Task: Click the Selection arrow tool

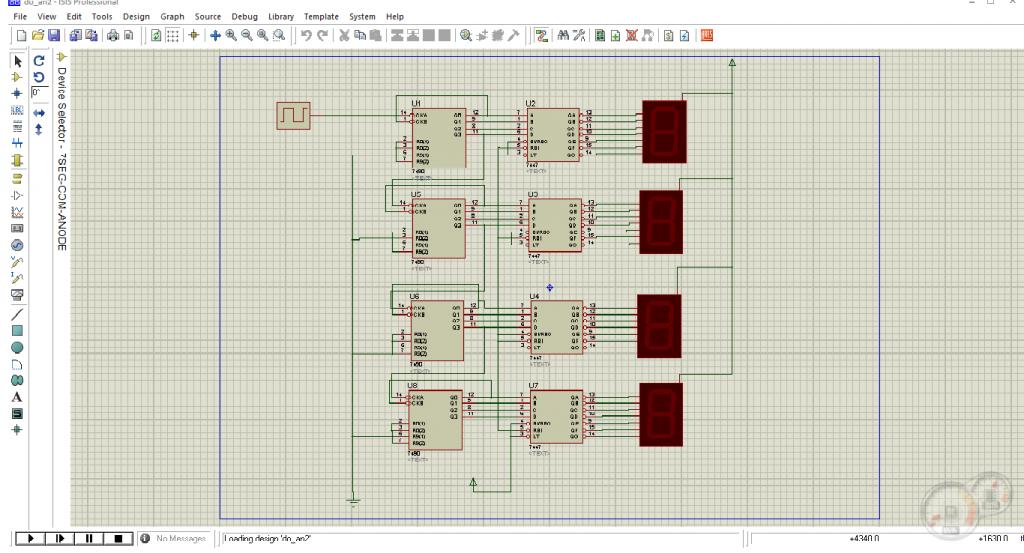Action: tap(17, 60)
